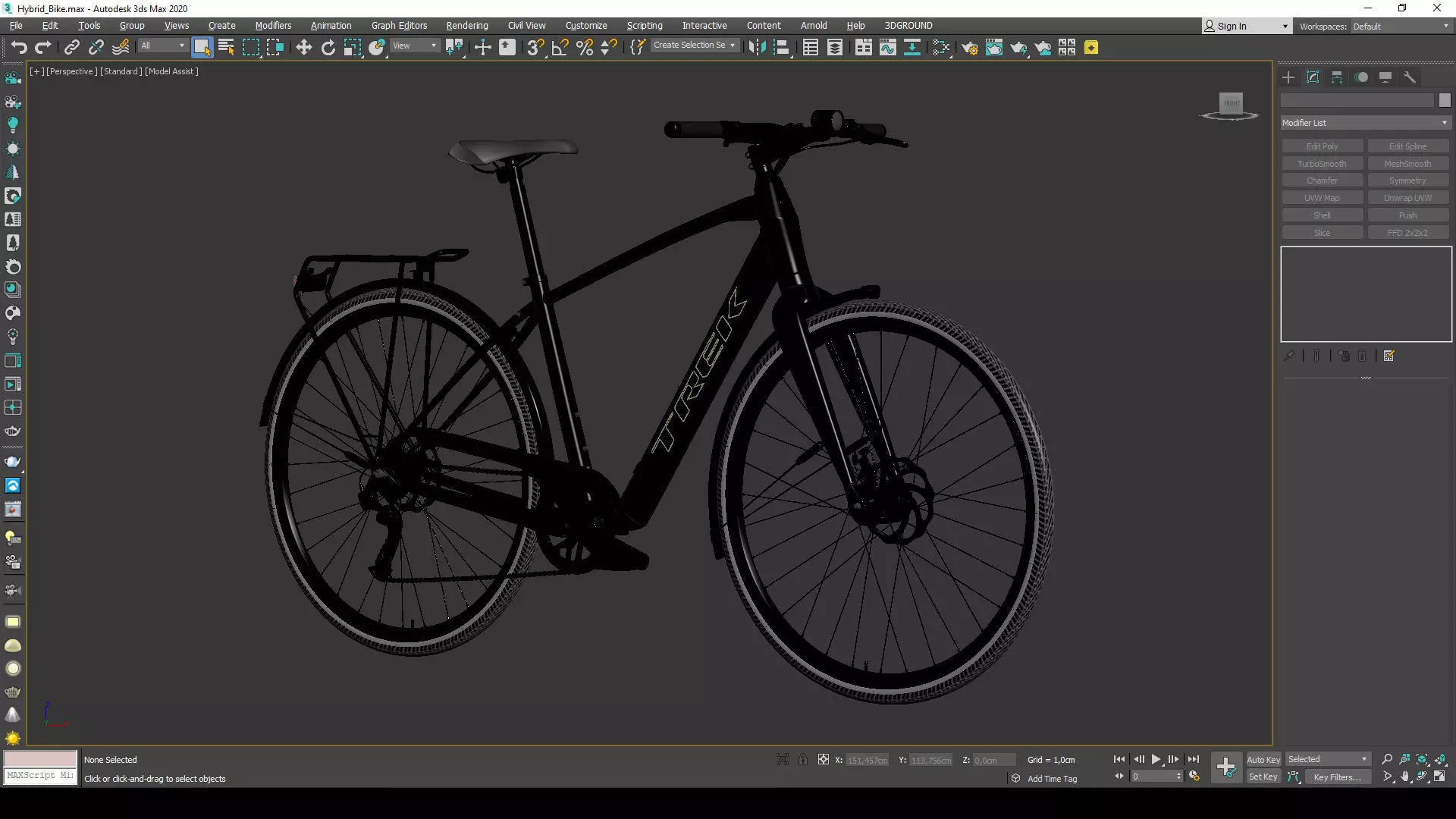The image size is (1456, 819).
Task: Switch to the Display panel tab
Action: click(1385, 77)
